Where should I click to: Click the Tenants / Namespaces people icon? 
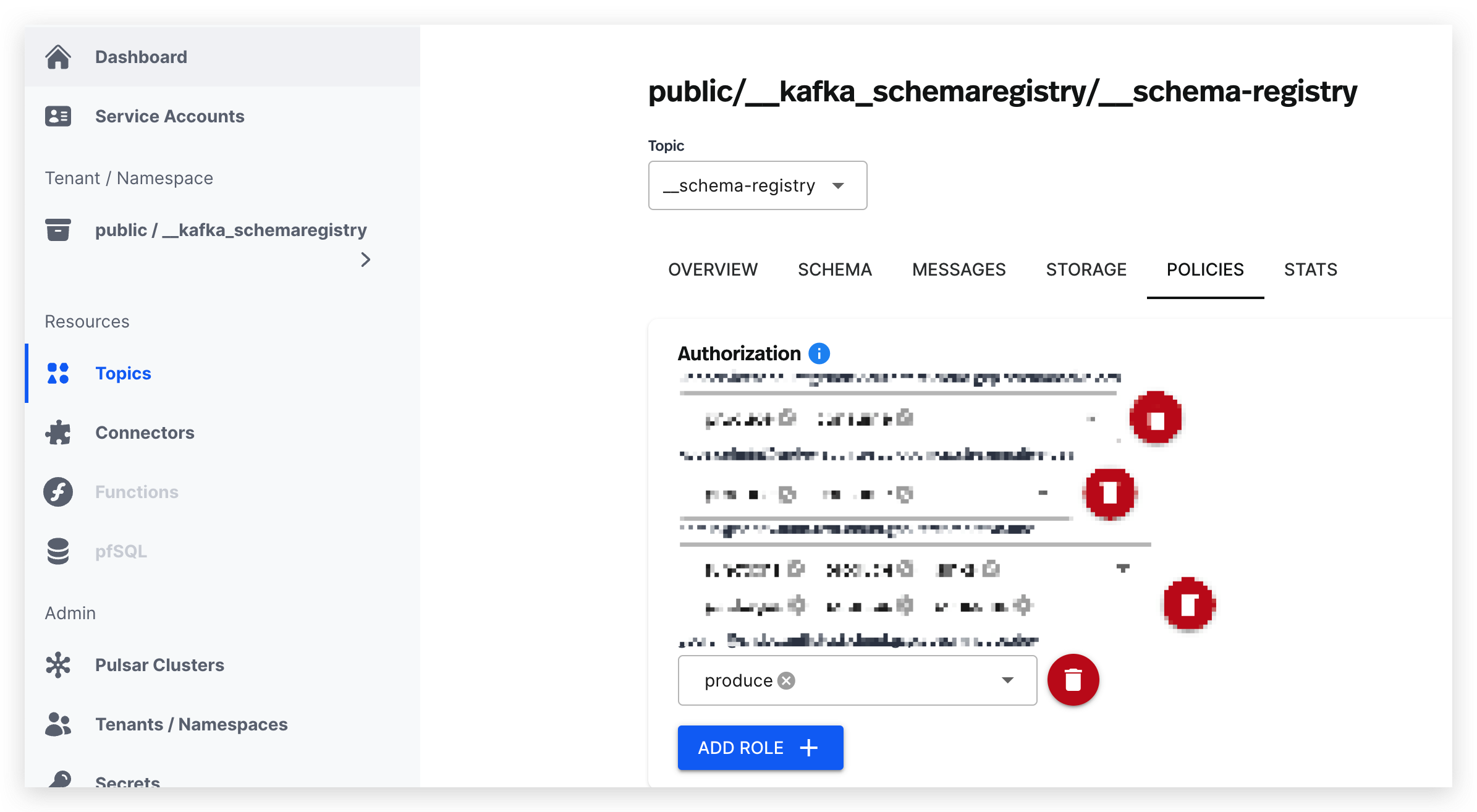click(x=58, y=724)
